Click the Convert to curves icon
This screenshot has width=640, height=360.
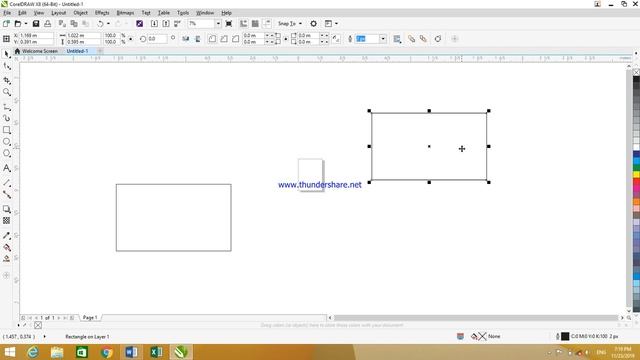(438, 39)
